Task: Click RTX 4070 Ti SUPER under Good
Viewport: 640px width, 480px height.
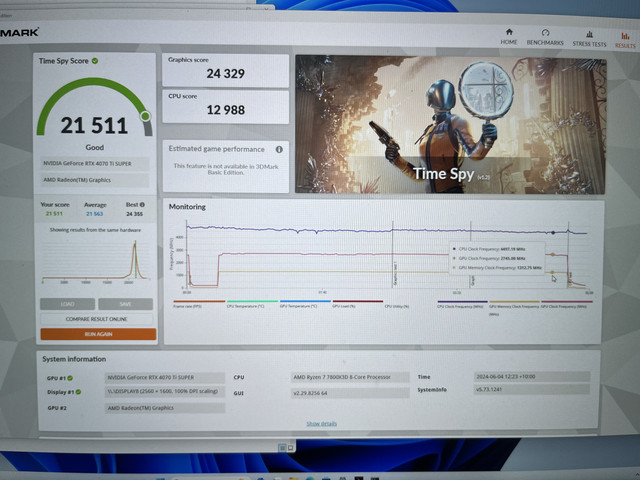Action: tap(95, 164)
